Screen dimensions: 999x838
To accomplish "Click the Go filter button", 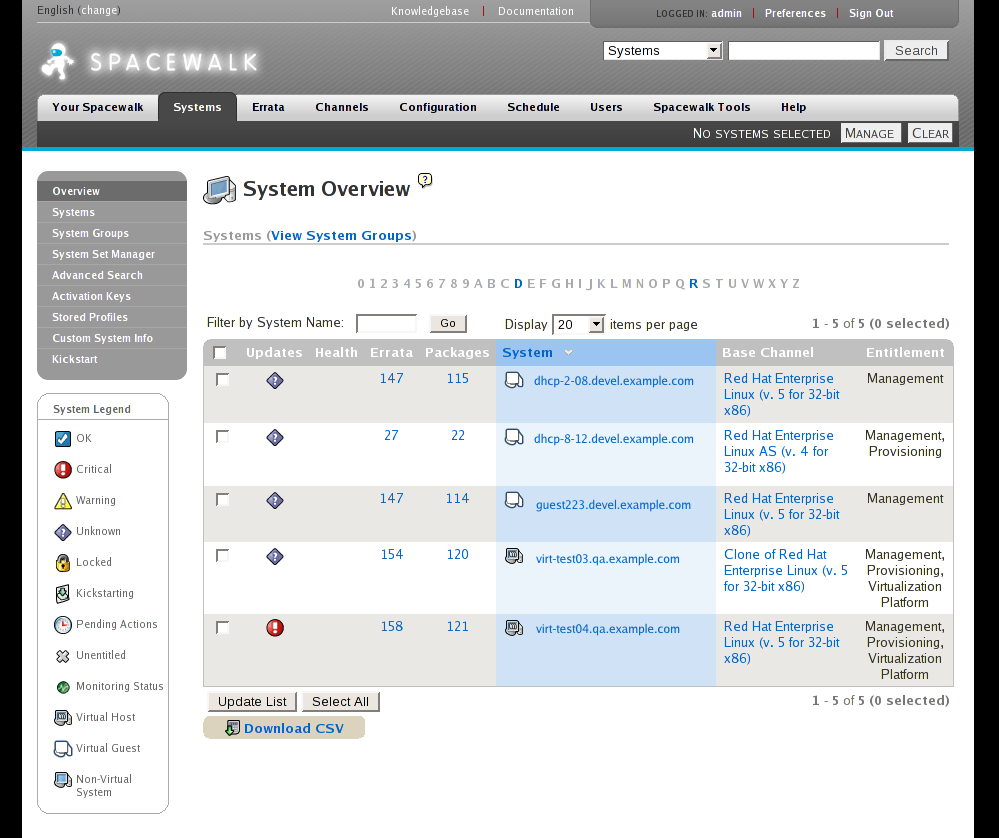I will 448,323.
